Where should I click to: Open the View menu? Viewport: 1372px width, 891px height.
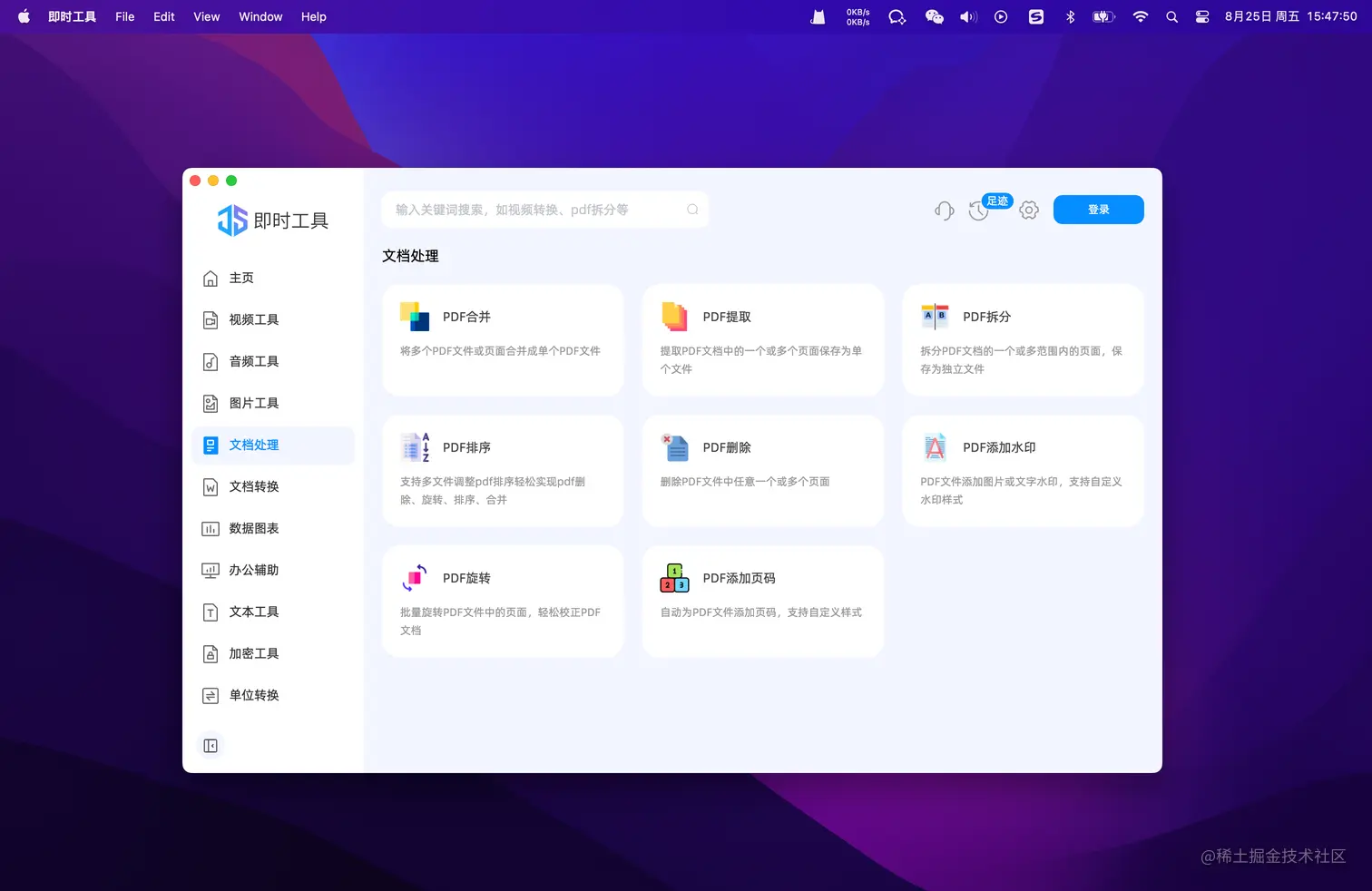[x=207, y=16]
